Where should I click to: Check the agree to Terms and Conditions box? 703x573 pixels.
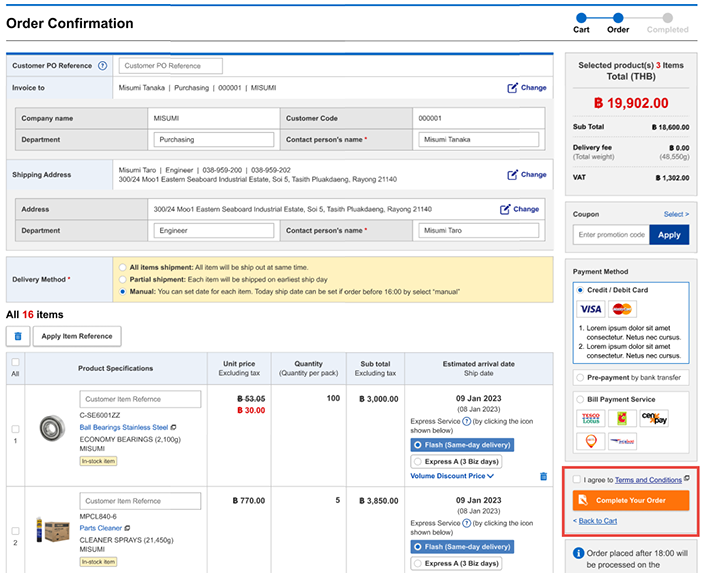click(x=578, y=480)
